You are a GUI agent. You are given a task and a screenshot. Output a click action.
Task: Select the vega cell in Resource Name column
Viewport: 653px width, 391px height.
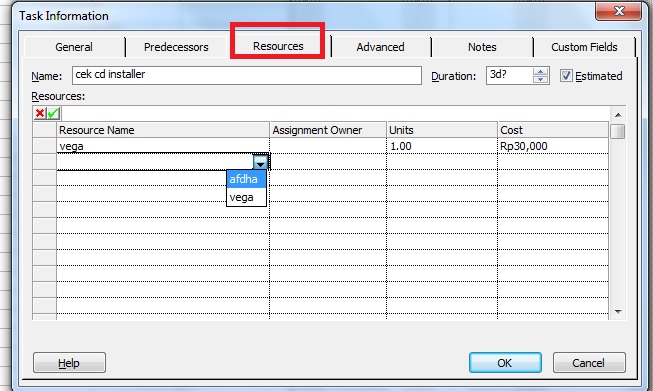tap(163, 146)
